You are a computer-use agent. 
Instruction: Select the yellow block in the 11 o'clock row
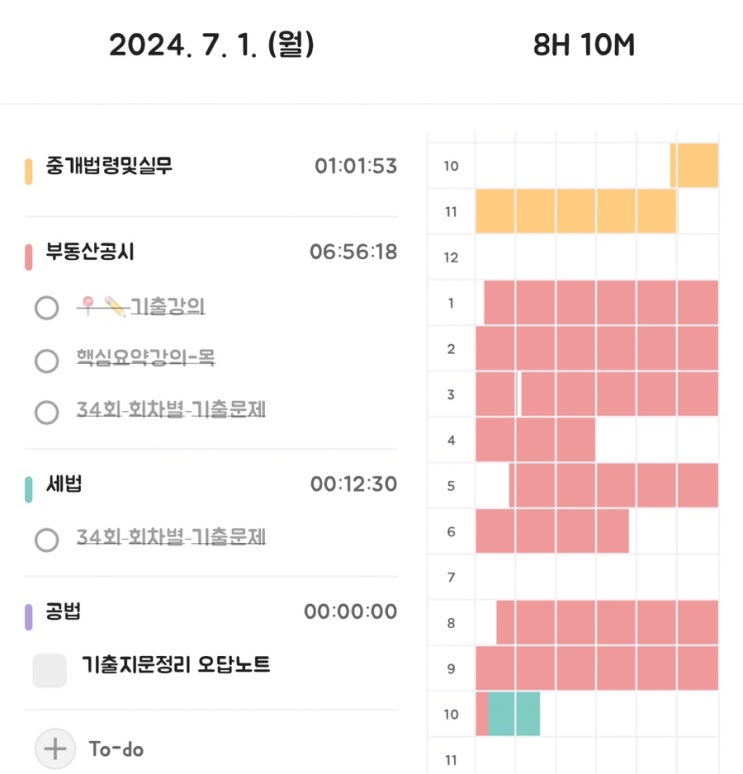pyautogui.click(x=576, y=211)
